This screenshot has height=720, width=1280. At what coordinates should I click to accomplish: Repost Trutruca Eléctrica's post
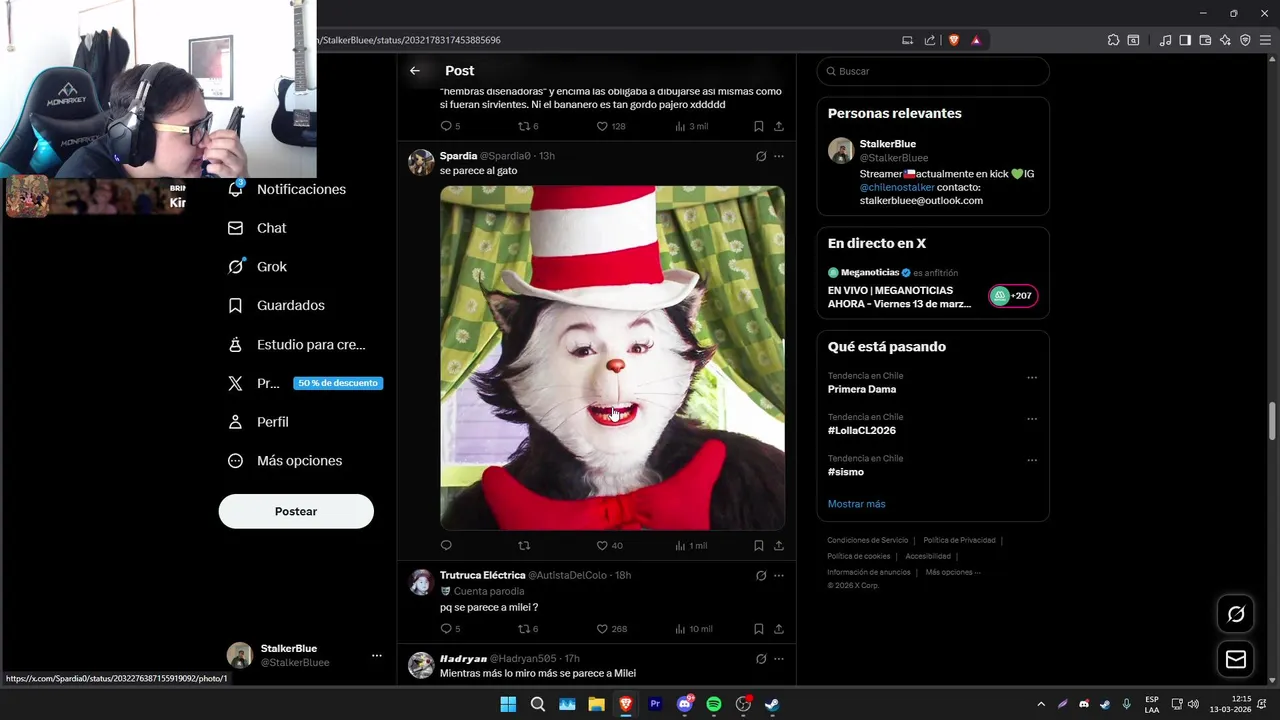tap(528, 629)
